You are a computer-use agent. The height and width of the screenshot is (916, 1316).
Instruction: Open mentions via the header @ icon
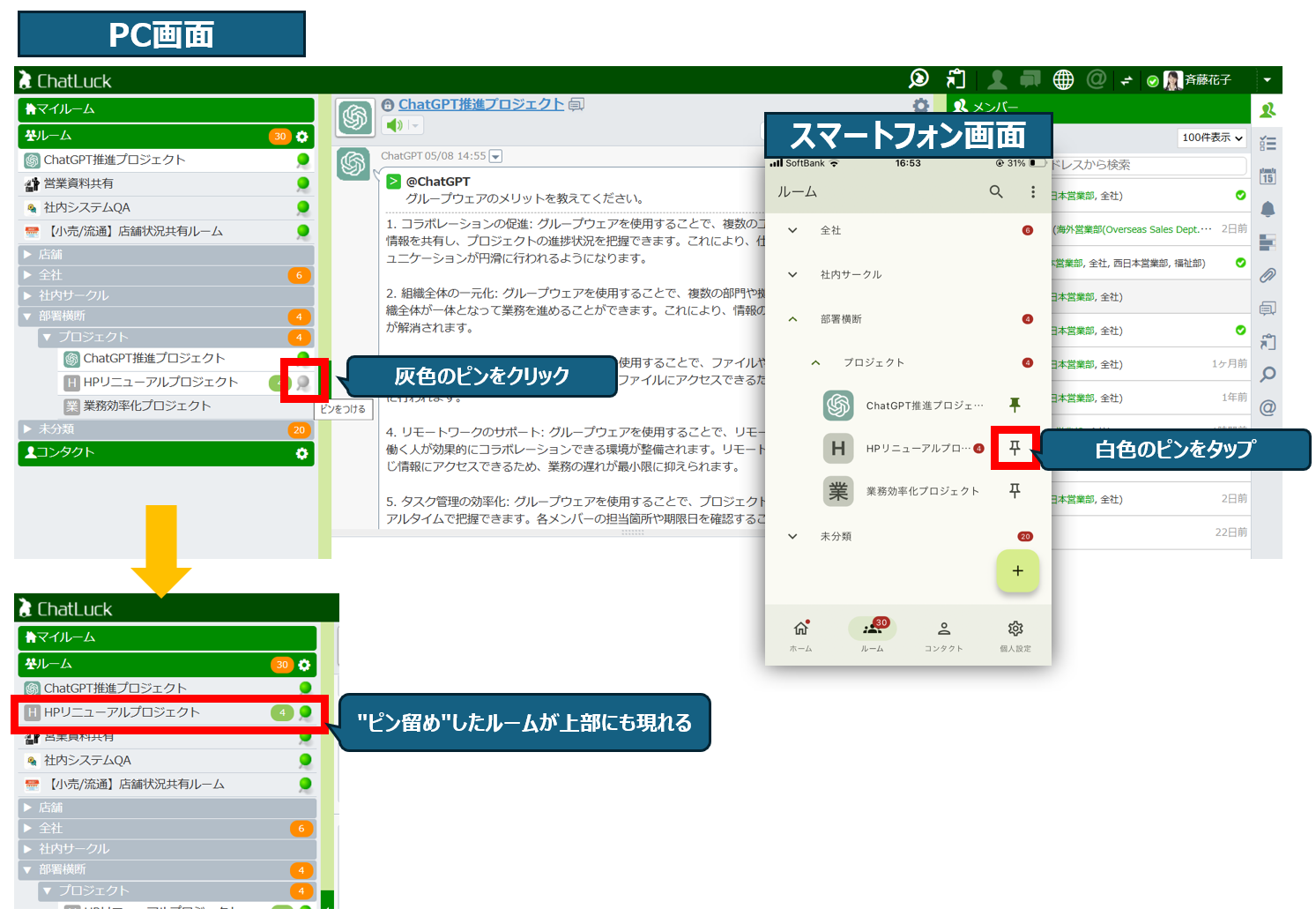click(1097, 80)
